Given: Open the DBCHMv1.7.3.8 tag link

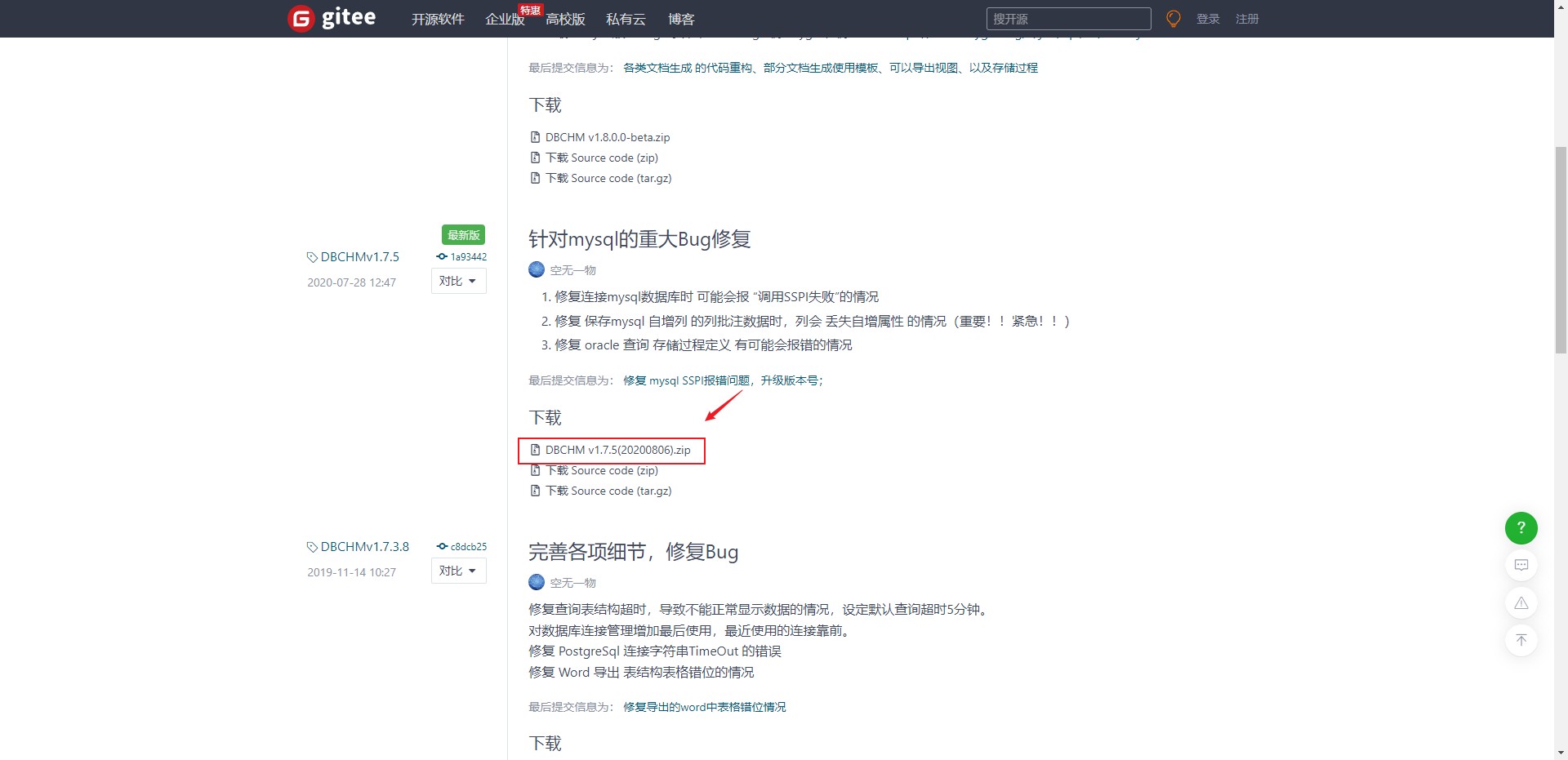Looking at the screenshot, I should tap(364, 546).
